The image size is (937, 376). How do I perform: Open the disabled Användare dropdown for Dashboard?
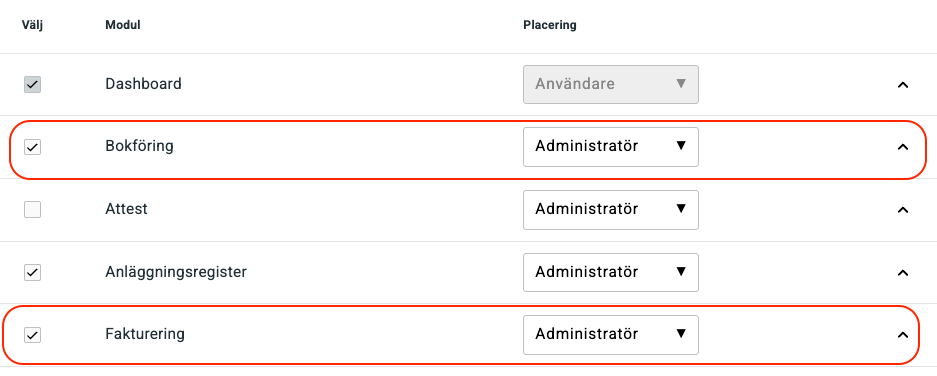(611, 84)
